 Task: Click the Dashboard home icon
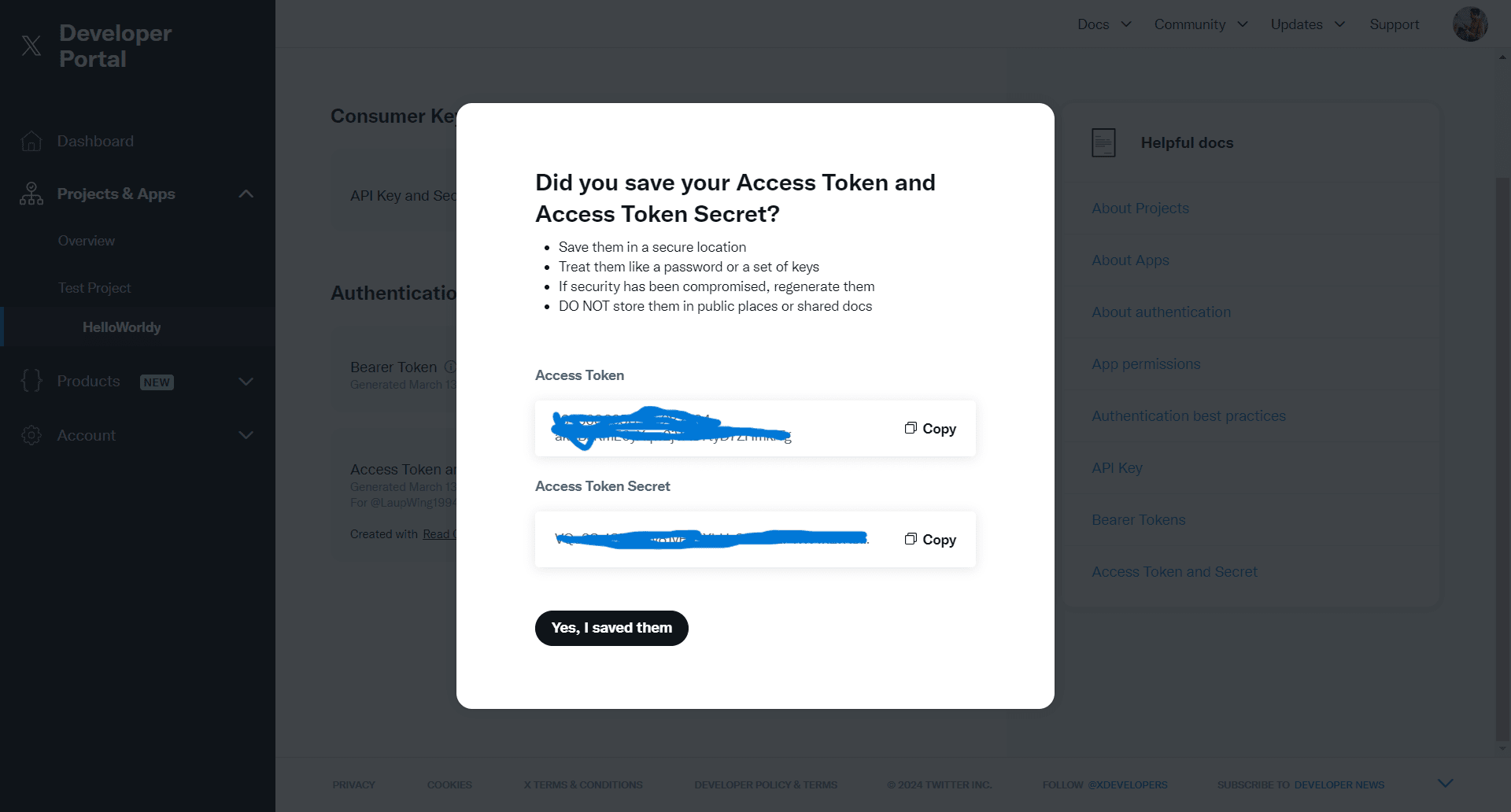(31, 141)
